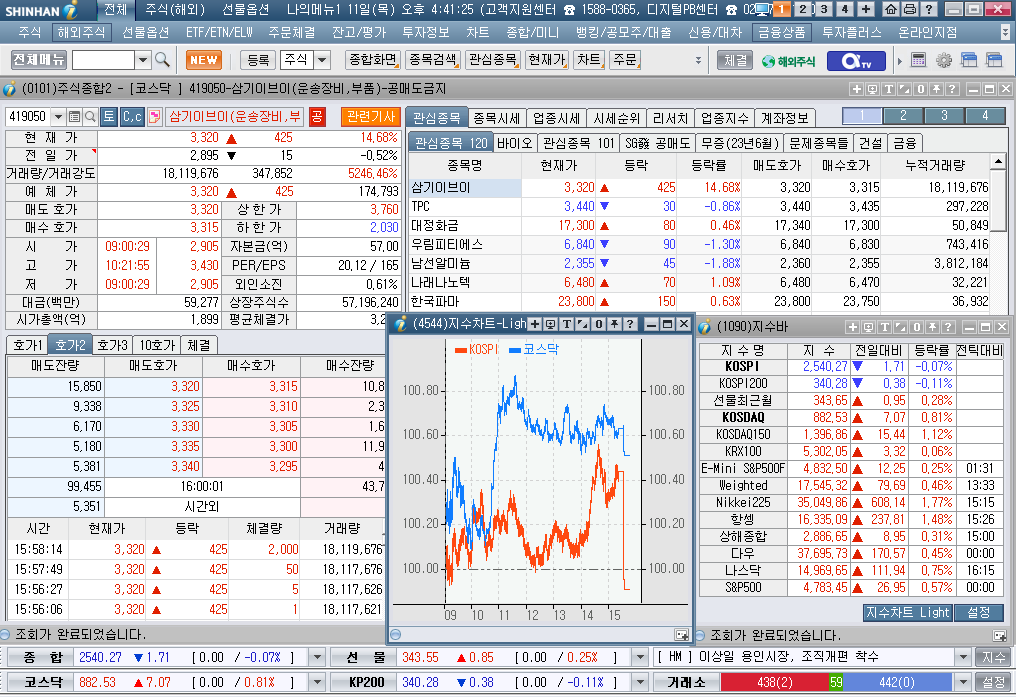Open the 주식 type dropdown in toolbar
Image resolution: width=1016 pixels, height=697 pixels.
[322, 60]
